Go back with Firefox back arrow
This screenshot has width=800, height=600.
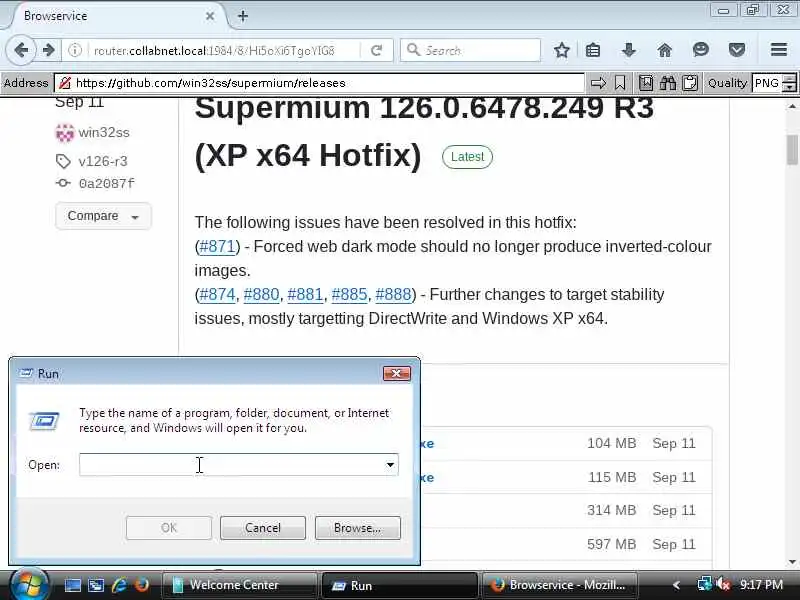(x=21, y=50)
